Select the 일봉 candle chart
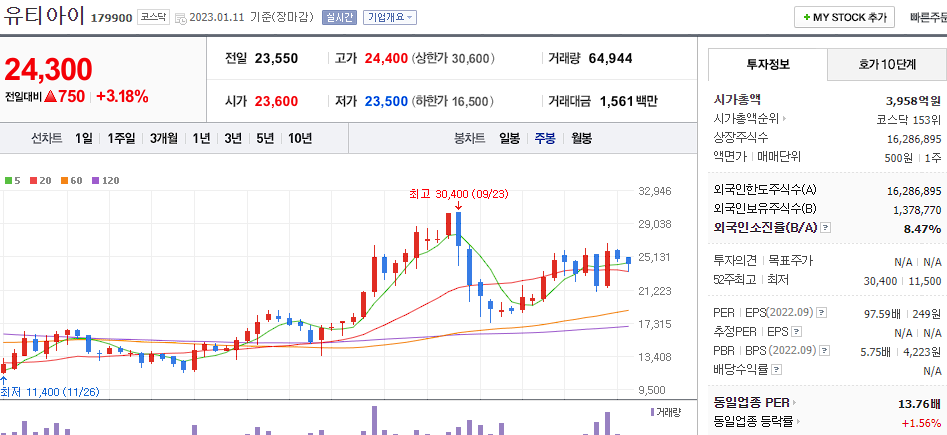The image size is (947, 435). click(509, 138)
